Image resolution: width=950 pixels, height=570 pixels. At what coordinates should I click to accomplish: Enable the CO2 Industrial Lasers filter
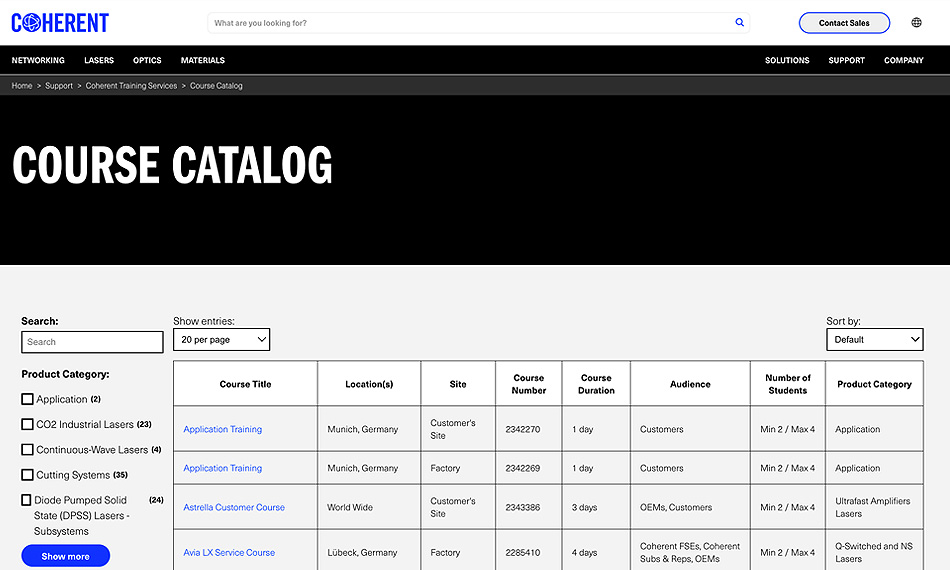point(28,424)
